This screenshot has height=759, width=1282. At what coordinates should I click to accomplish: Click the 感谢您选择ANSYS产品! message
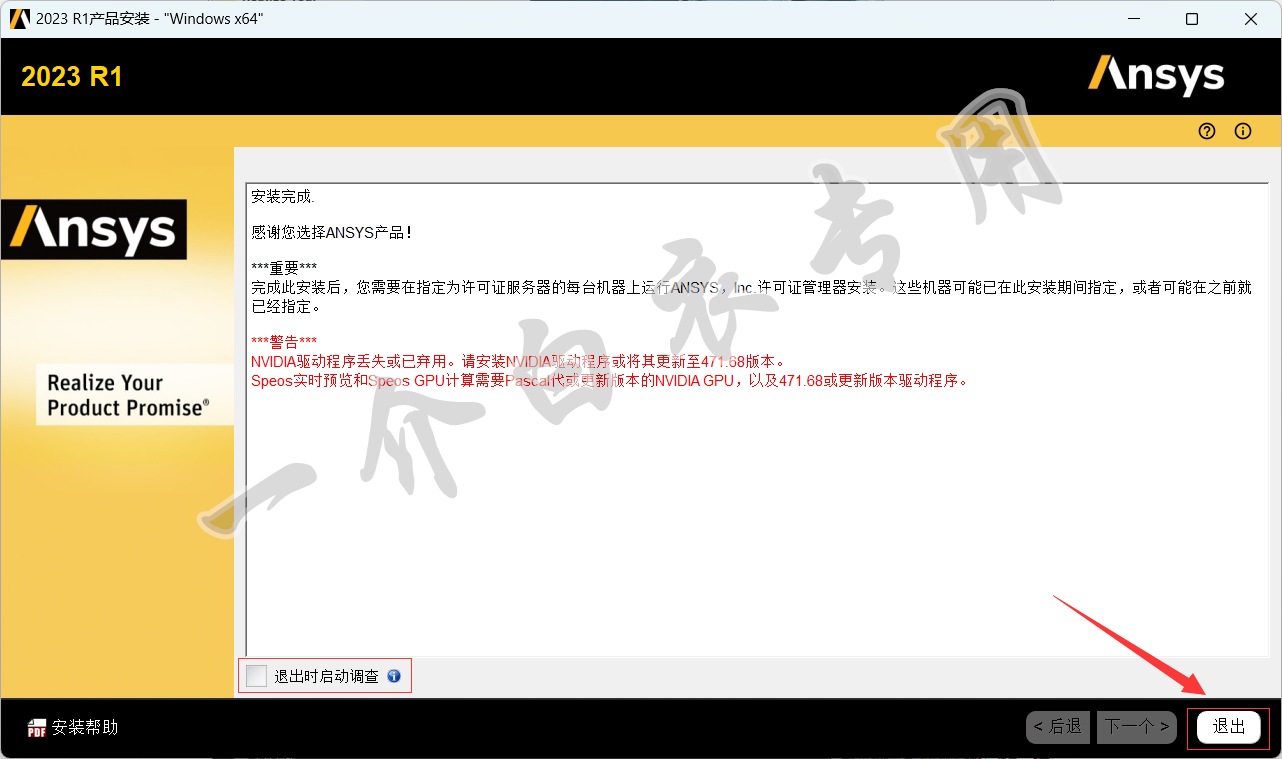332,232
